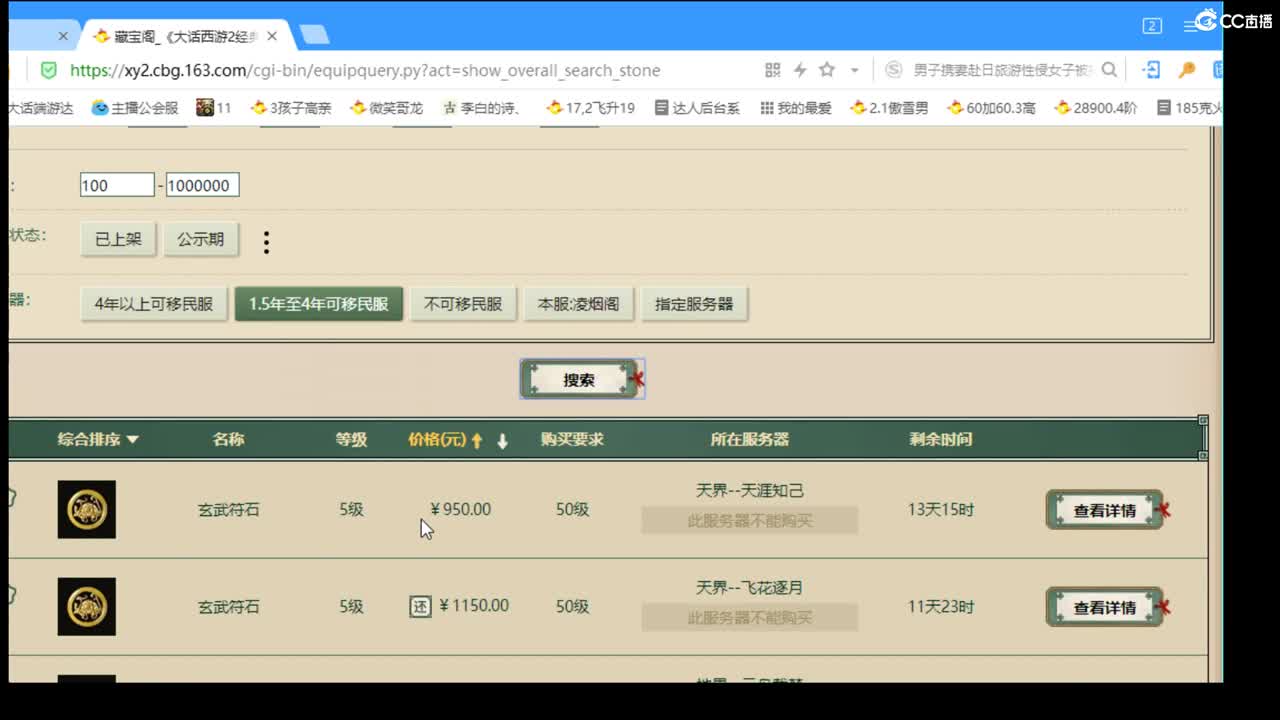Screen dimensions: 1280x720
Task: Sort price descending with down arrow
Action: point(502,440)
